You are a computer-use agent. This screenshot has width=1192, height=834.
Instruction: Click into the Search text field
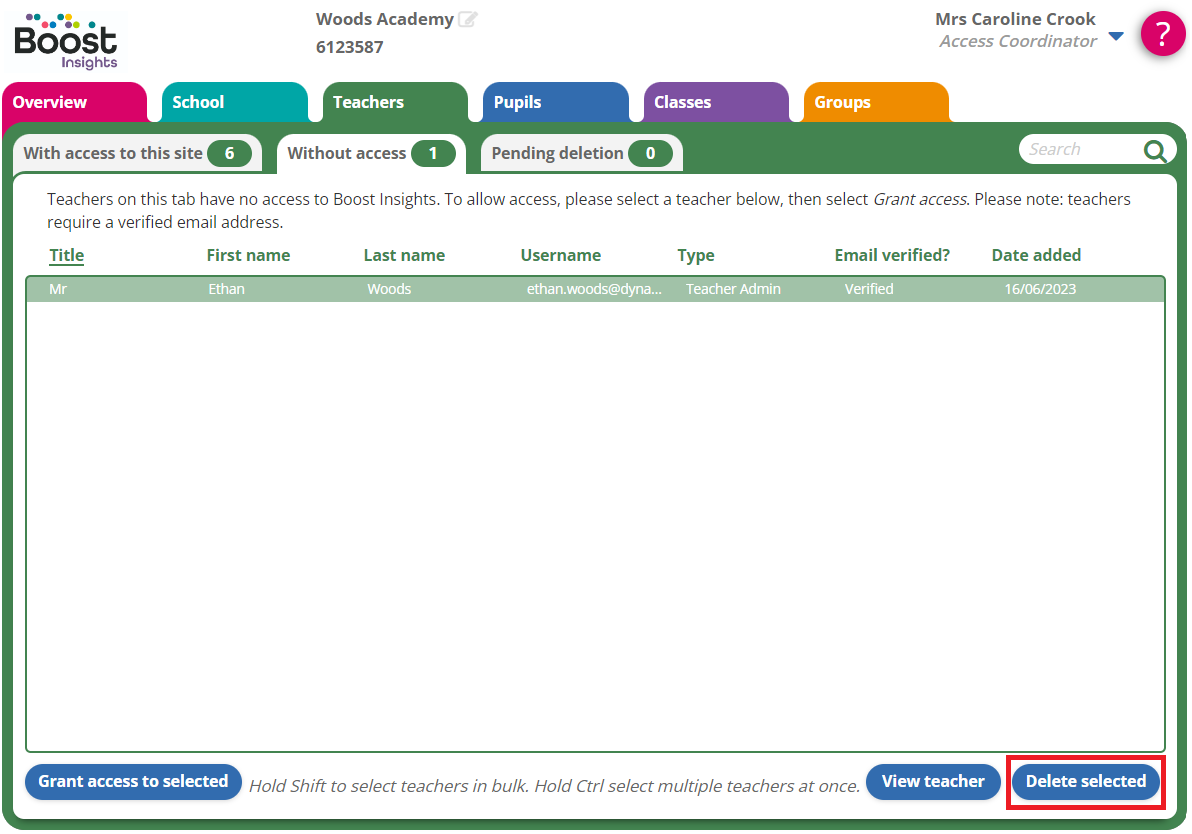[1078, 150]
